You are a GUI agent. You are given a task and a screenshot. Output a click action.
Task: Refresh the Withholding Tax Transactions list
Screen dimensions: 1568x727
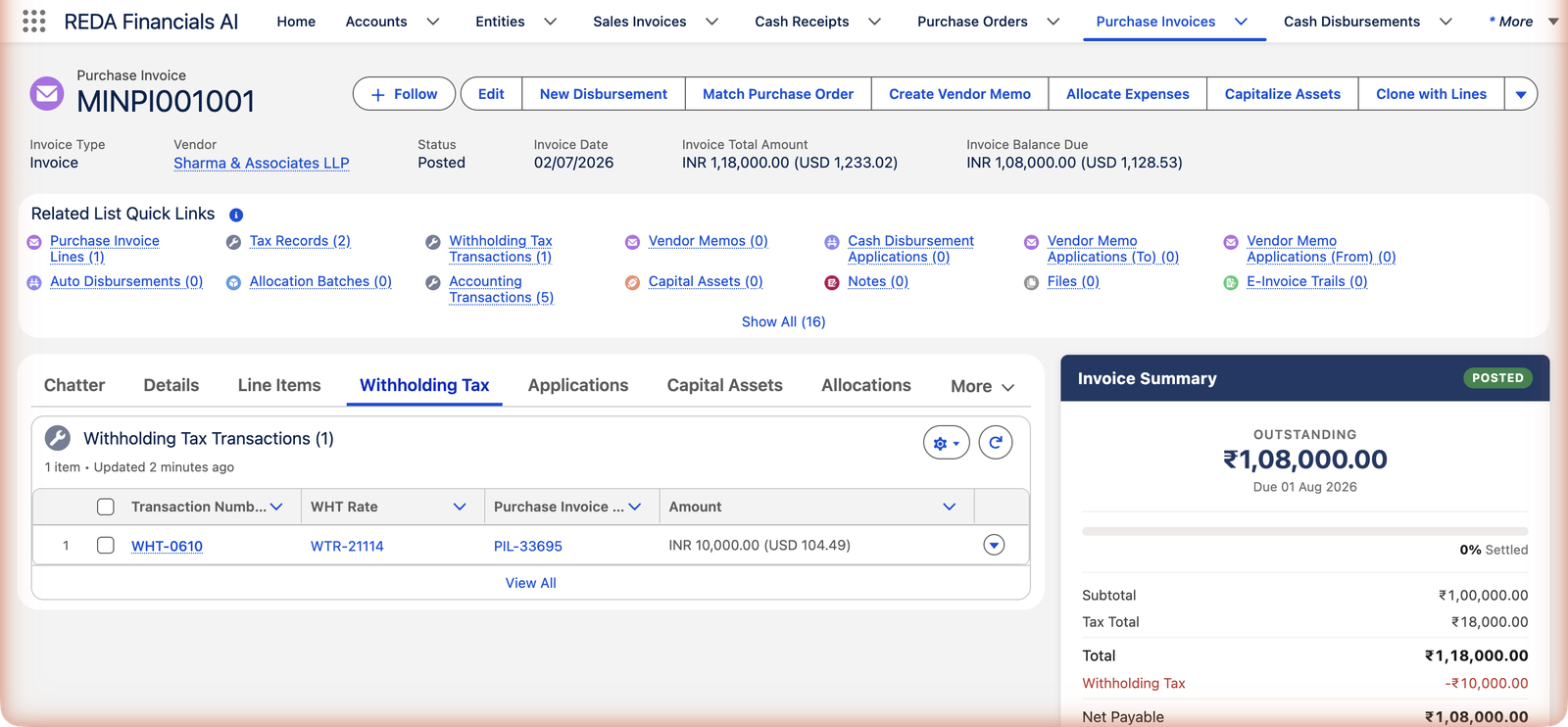996,443
